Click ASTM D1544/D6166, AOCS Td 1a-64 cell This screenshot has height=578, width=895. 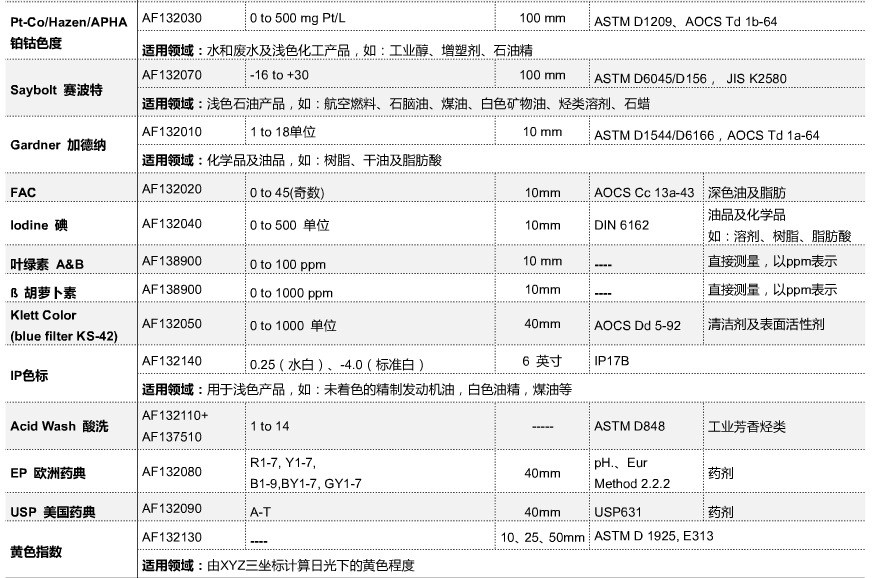707,136
